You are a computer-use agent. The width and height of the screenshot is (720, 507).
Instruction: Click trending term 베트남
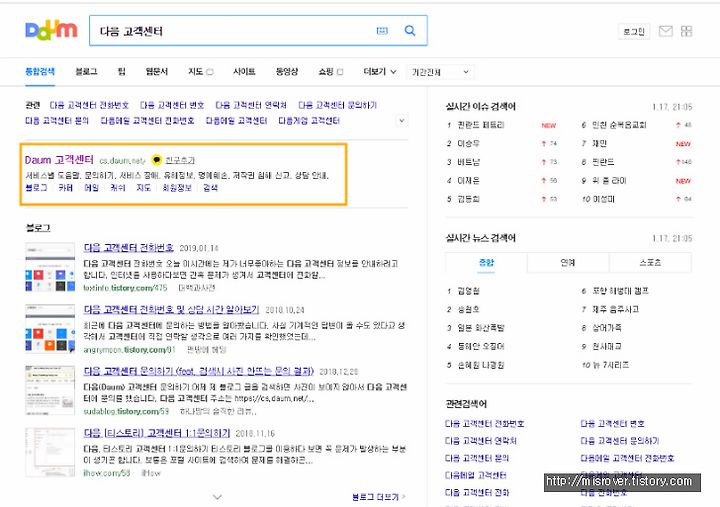coord(468,162)
